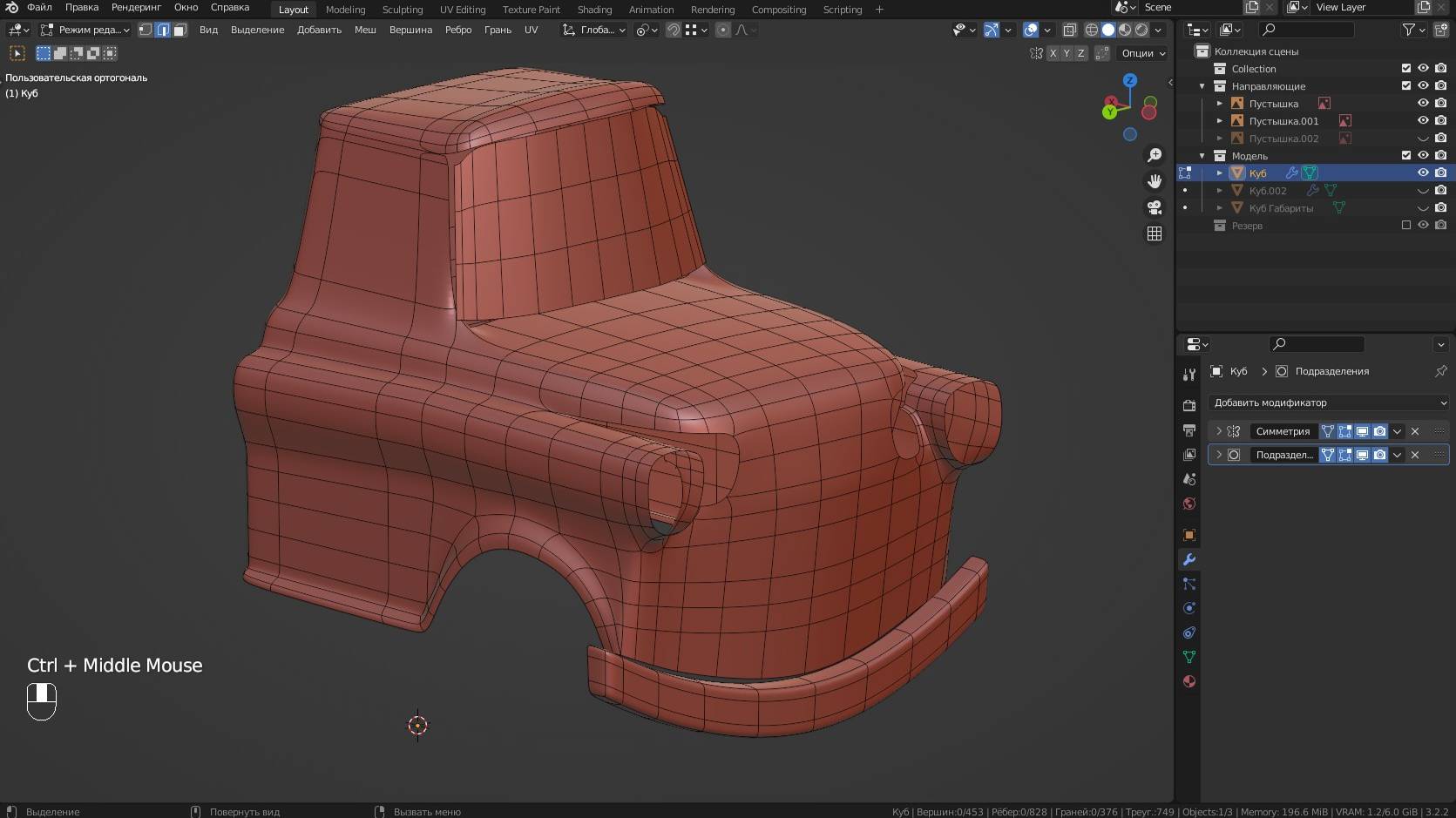Toggle snapping magnet icon

[x=674, y=30]
